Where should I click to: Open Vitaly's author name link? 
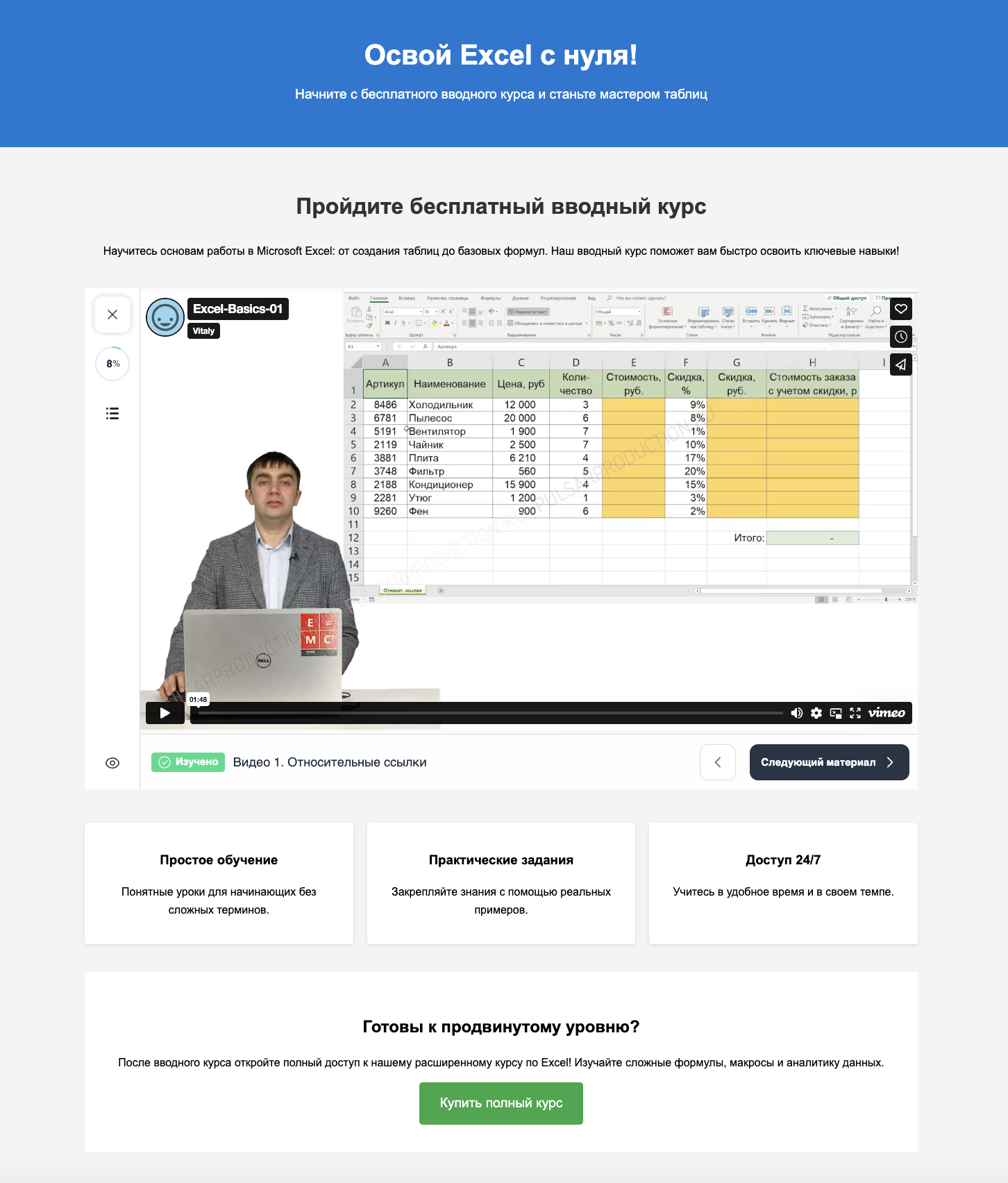[x=203, y=331]
